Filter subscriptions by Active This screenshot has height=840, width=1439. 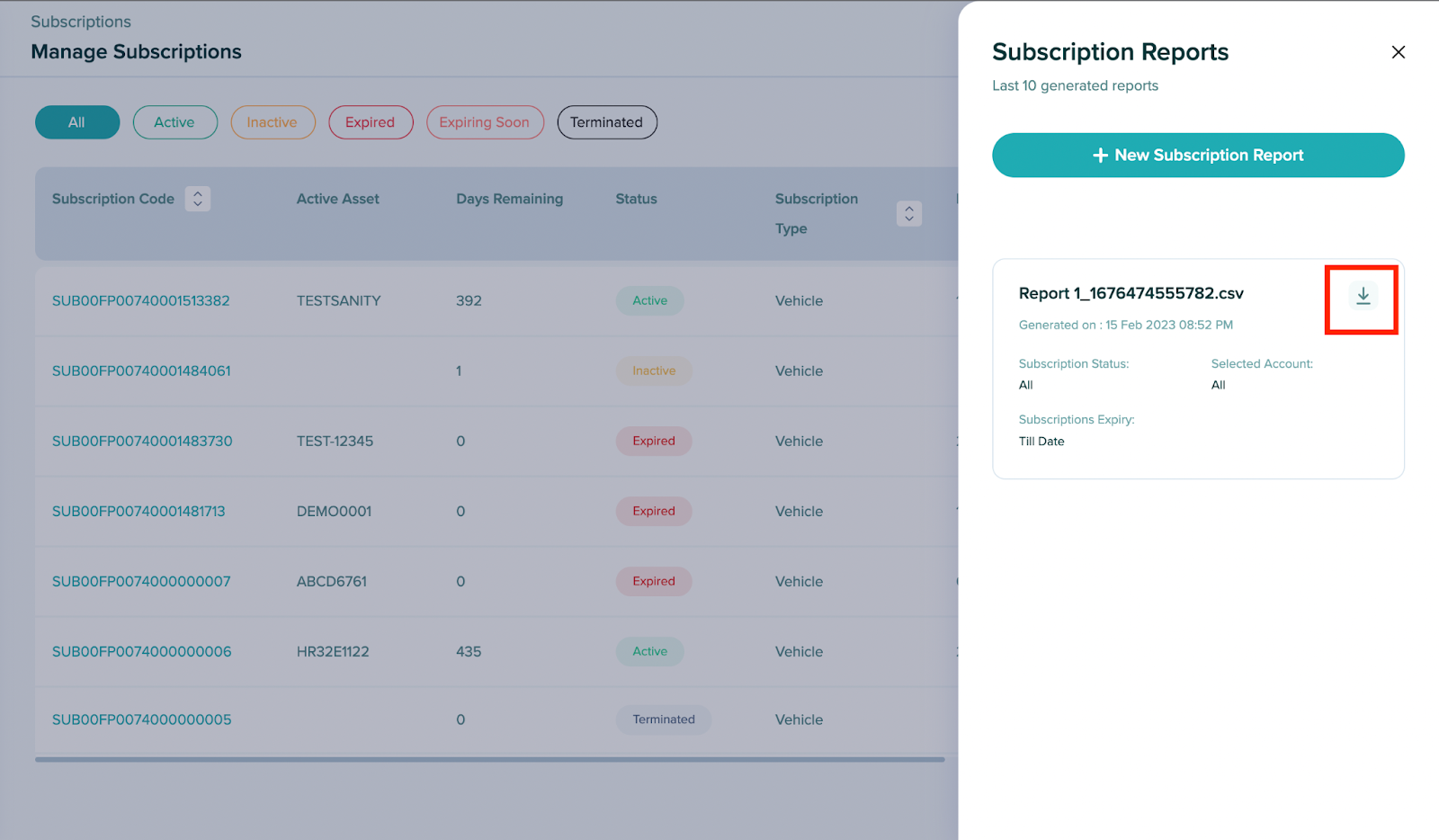tap(174, 122)
